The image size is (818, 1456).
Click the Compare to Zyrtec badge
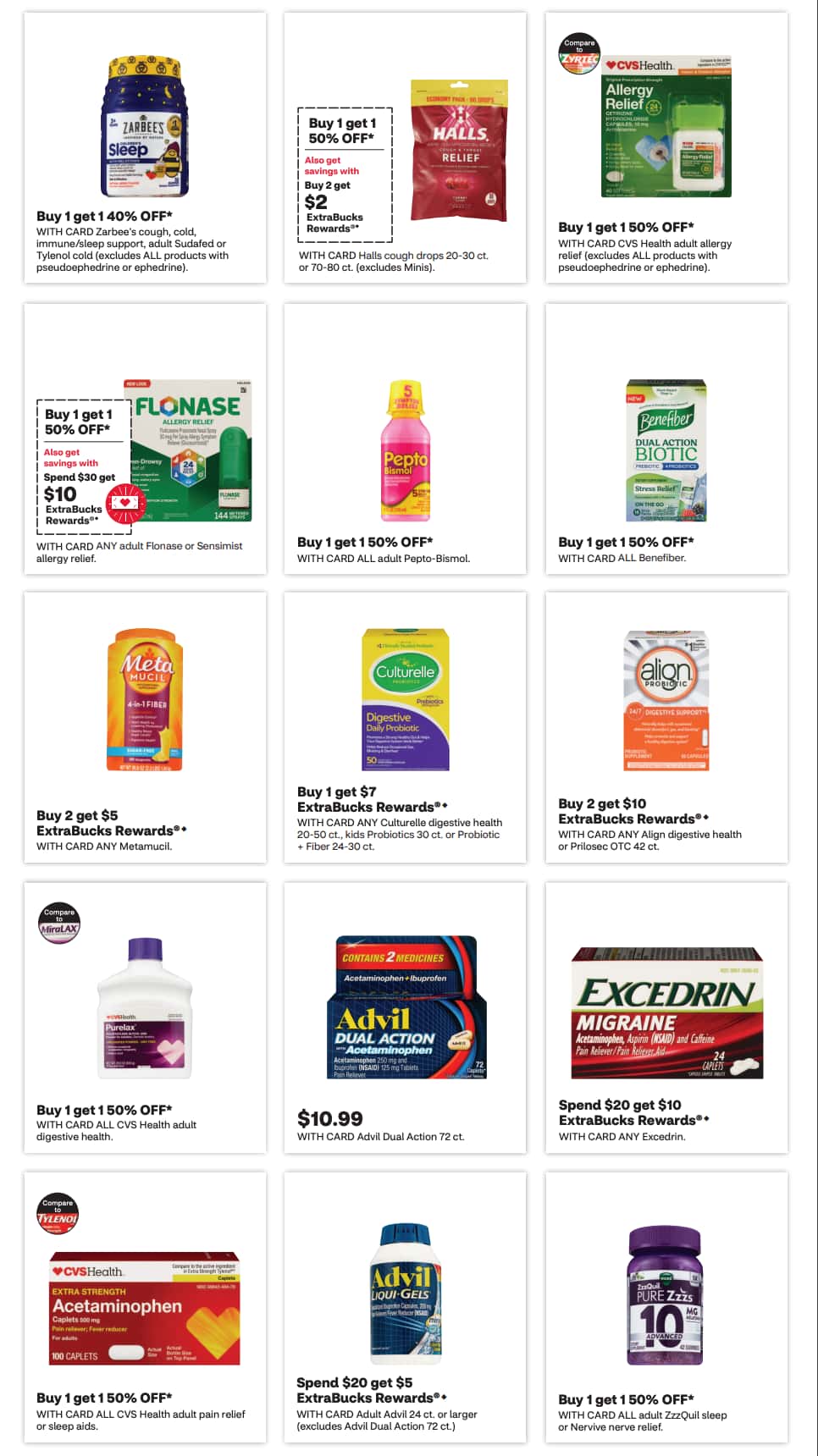pos(579,54)
